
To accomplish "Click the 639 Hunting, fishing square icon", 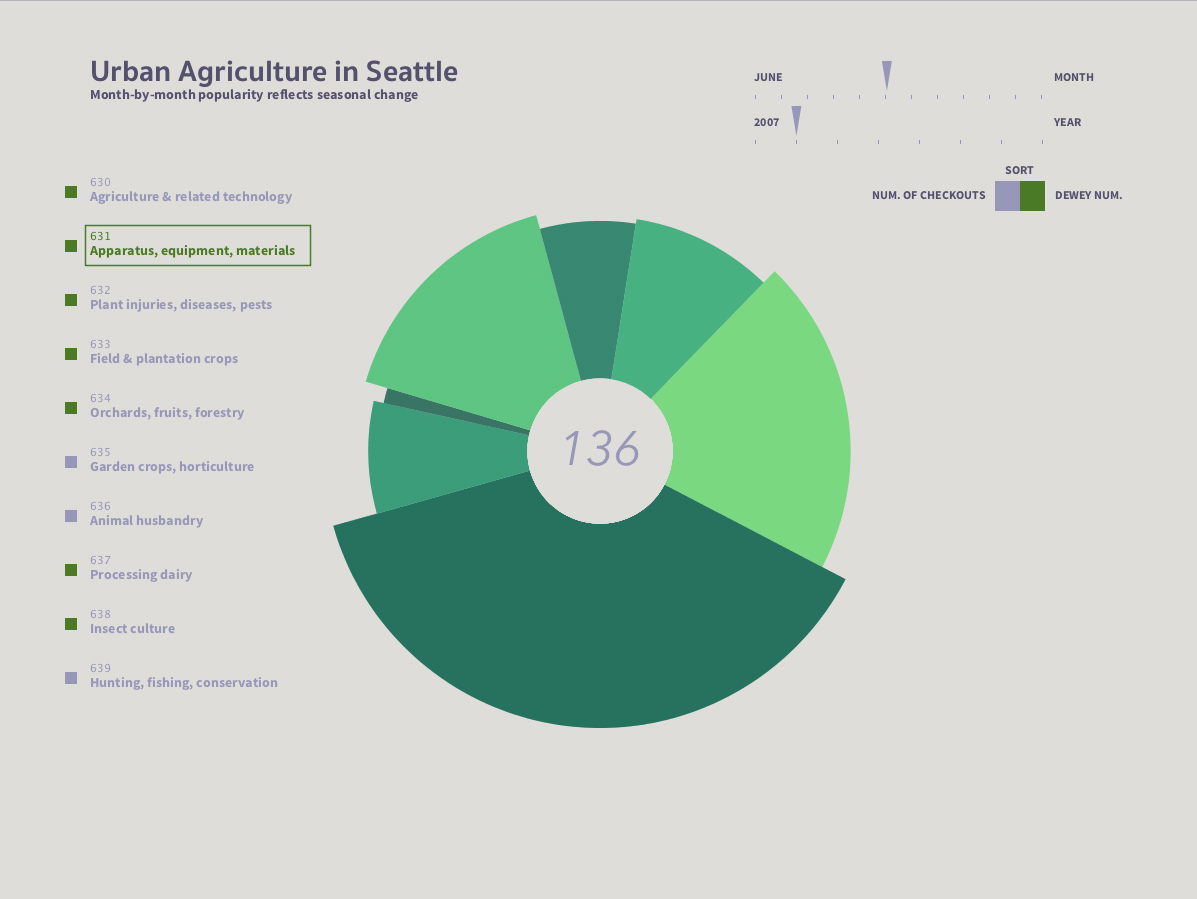I will (x=71, y=678).
